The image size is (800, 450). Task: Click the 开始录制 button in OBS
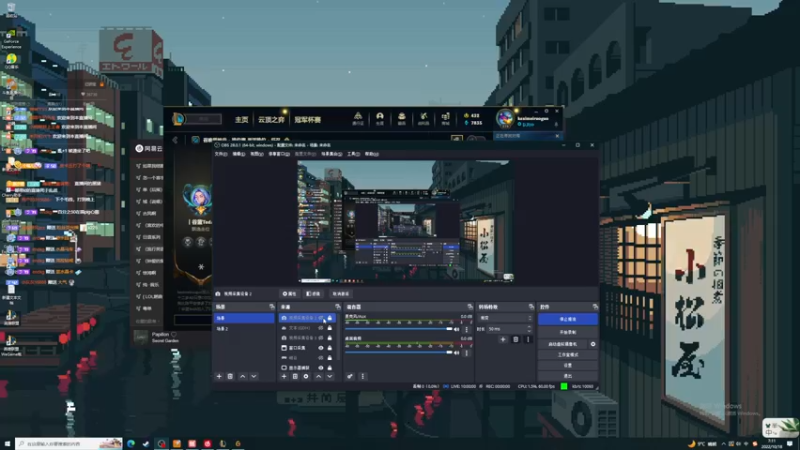coord(568,332)
